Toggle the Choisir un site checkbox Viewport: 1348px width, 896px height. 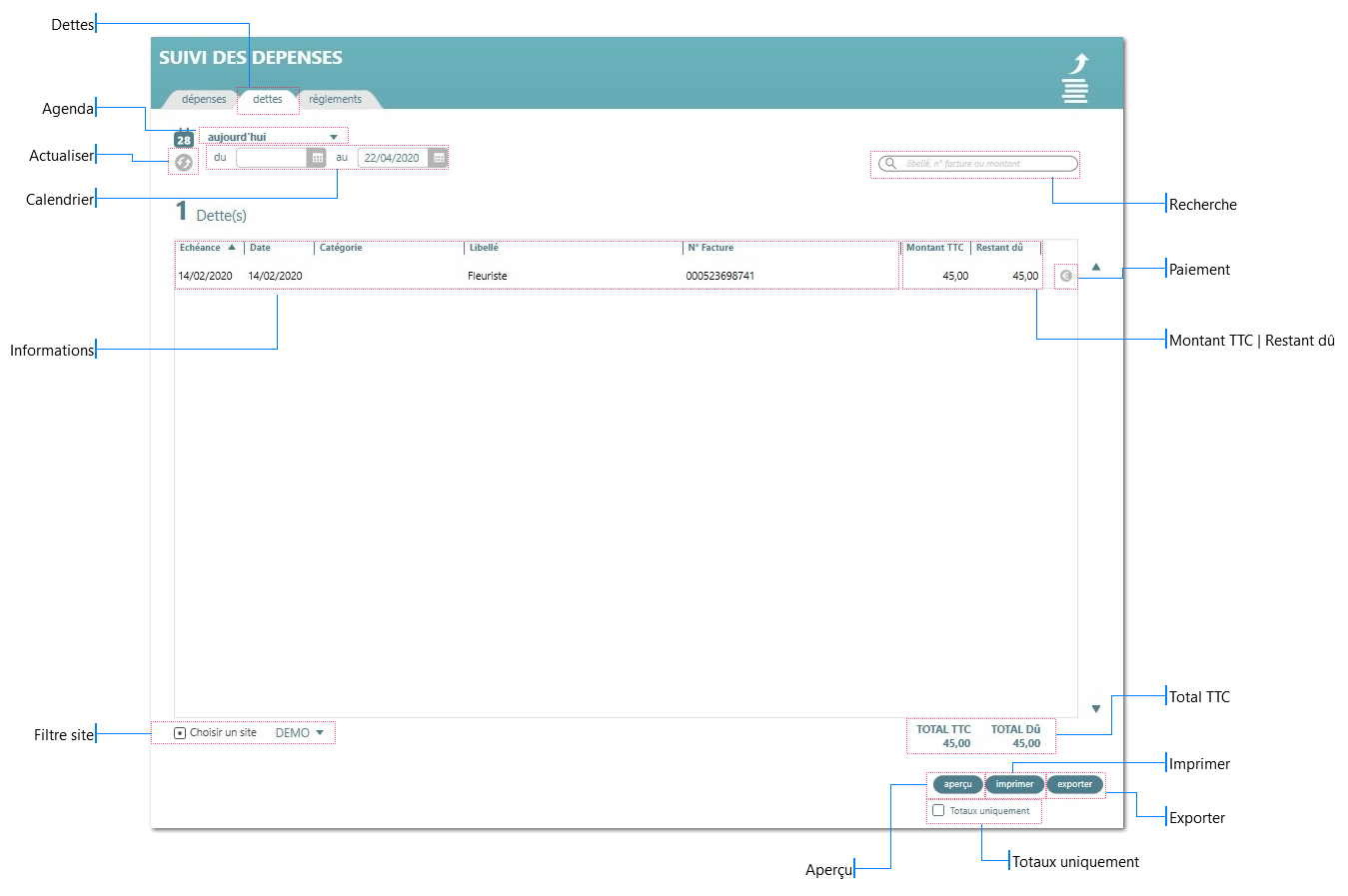pyautogui.click(x=180, y=733)
